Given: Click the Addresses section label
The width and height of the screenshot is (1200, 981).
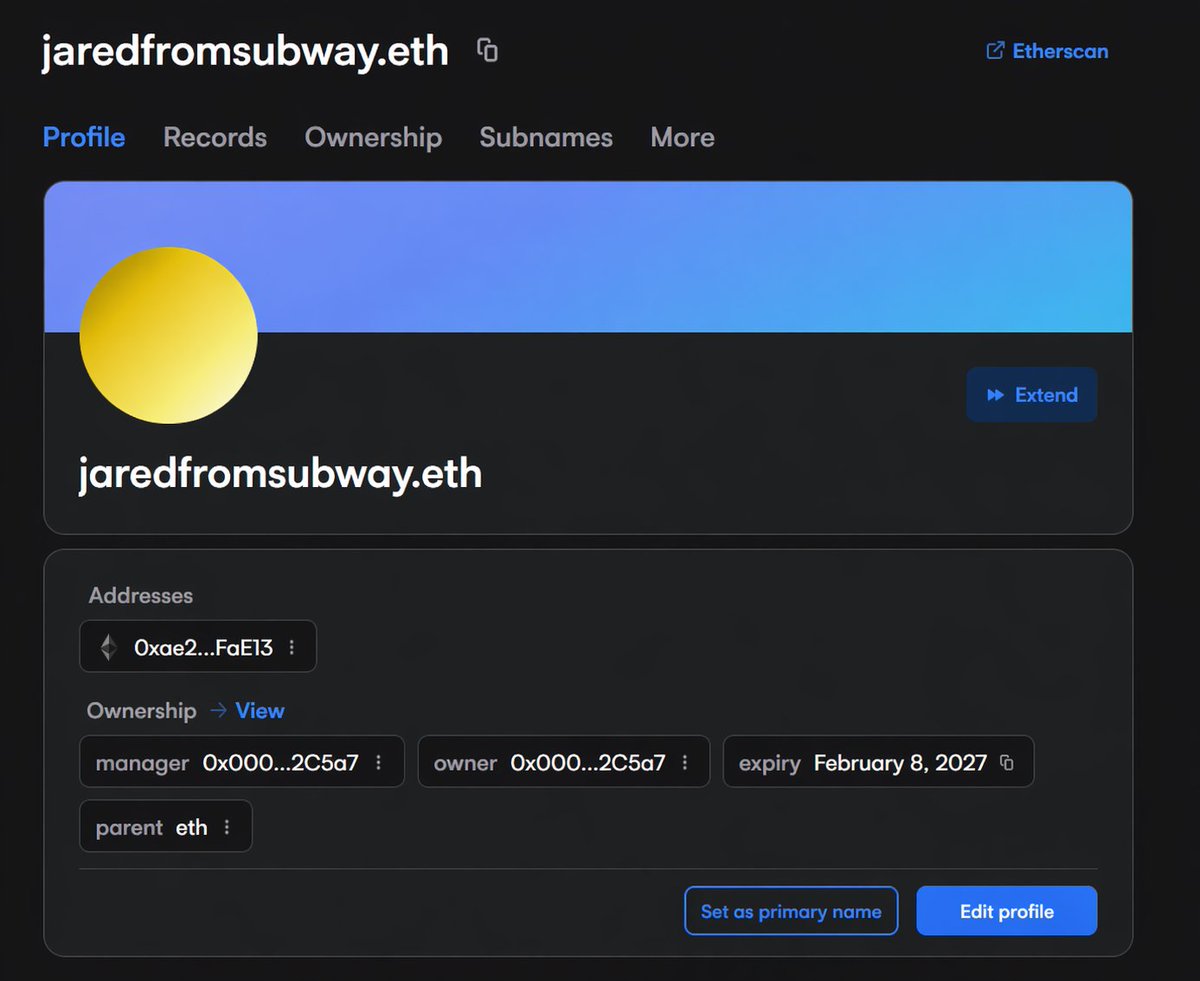Looking at the screenshot, I should 141,596.
